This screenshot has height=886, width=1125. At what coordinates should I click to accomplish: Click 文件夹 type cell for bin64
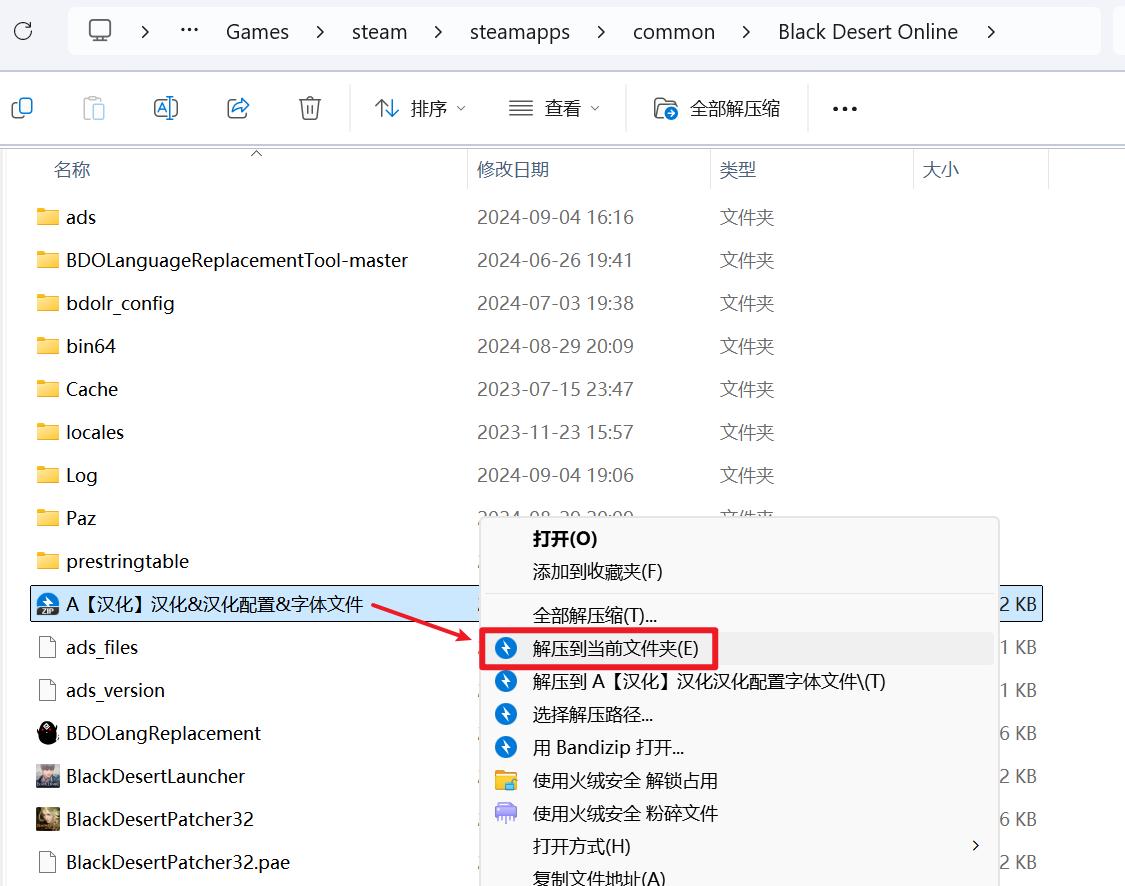coord(746,347)
